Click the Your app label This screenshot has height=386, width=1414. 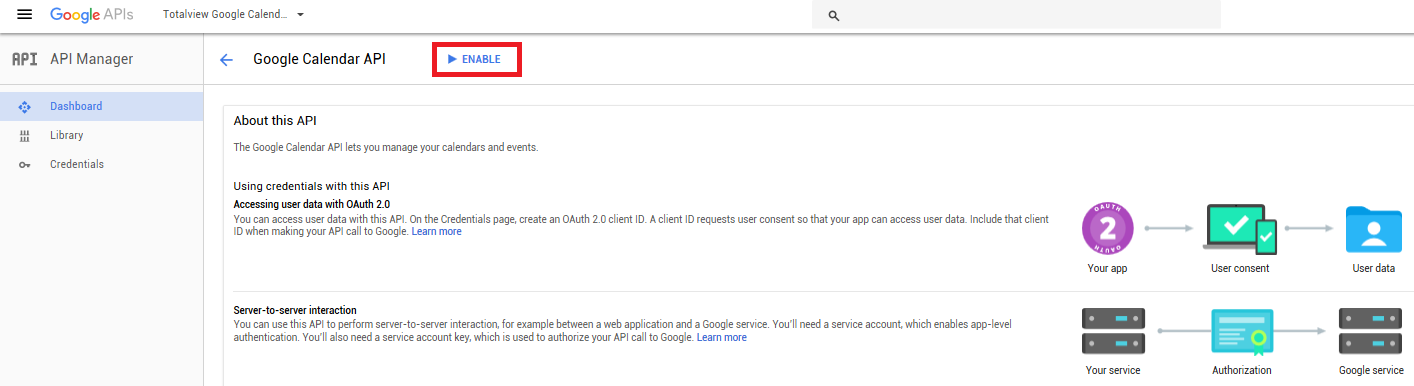pos(1107,268)
